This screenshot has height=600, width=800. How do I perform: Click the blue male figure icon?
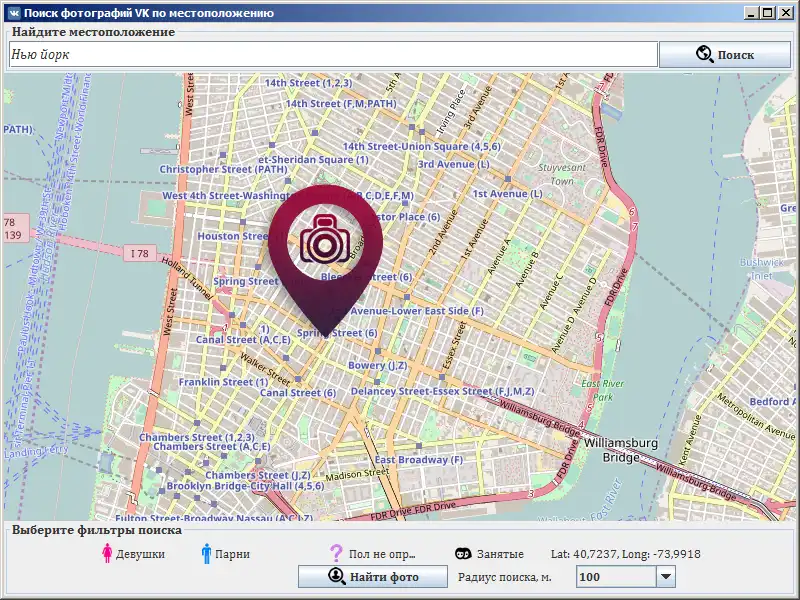206,554
